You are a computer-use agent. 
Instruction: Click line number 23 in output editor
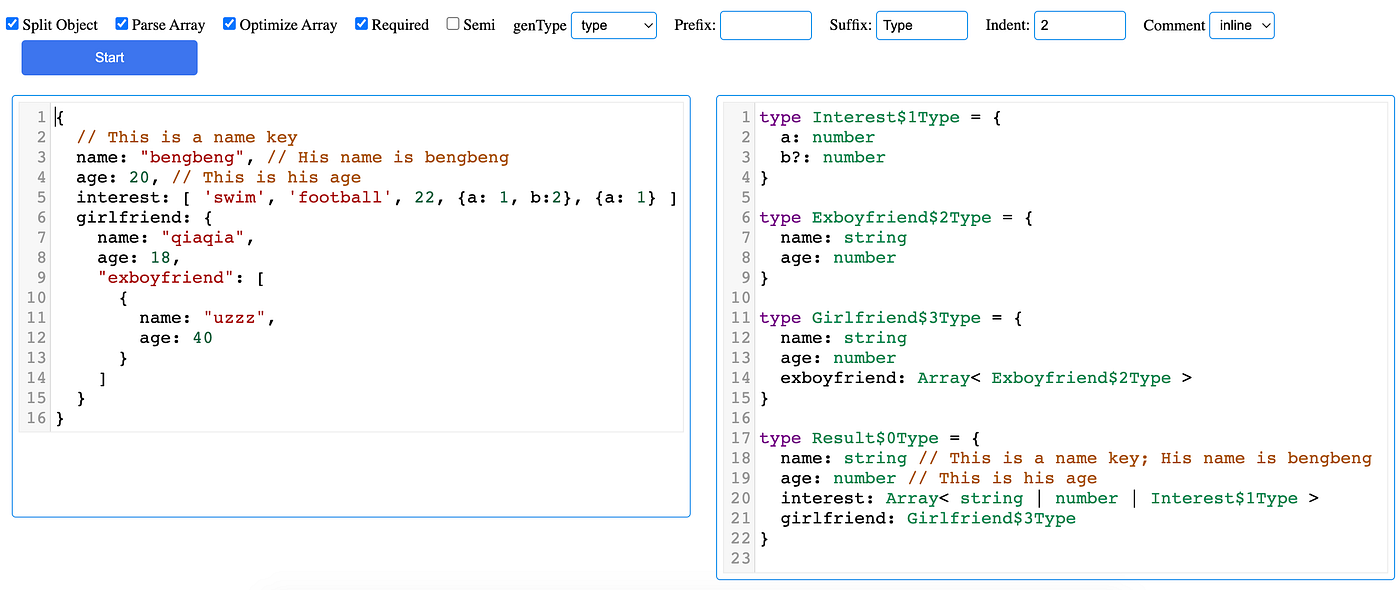[x=740, y=557]
